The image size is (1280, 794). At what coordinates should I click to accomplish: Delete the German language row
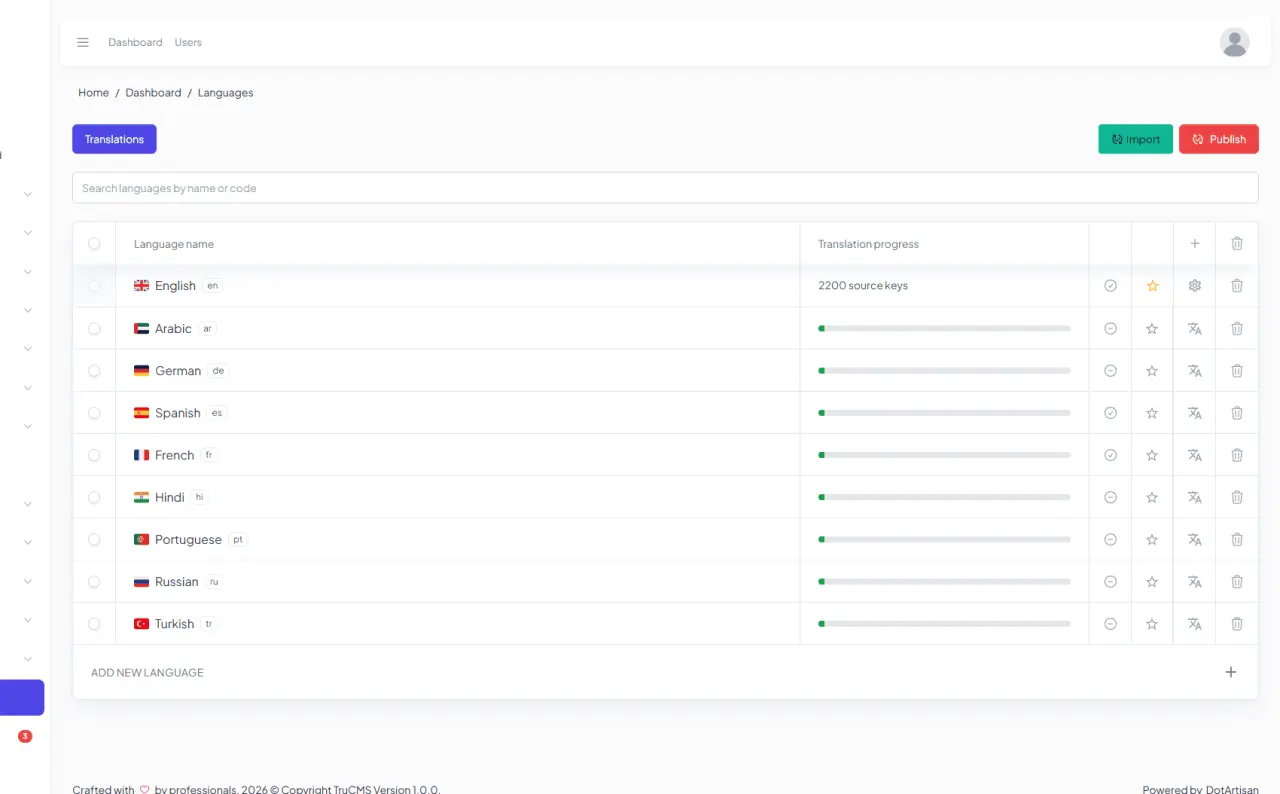pyautogui.click(x=1237, y=370)
